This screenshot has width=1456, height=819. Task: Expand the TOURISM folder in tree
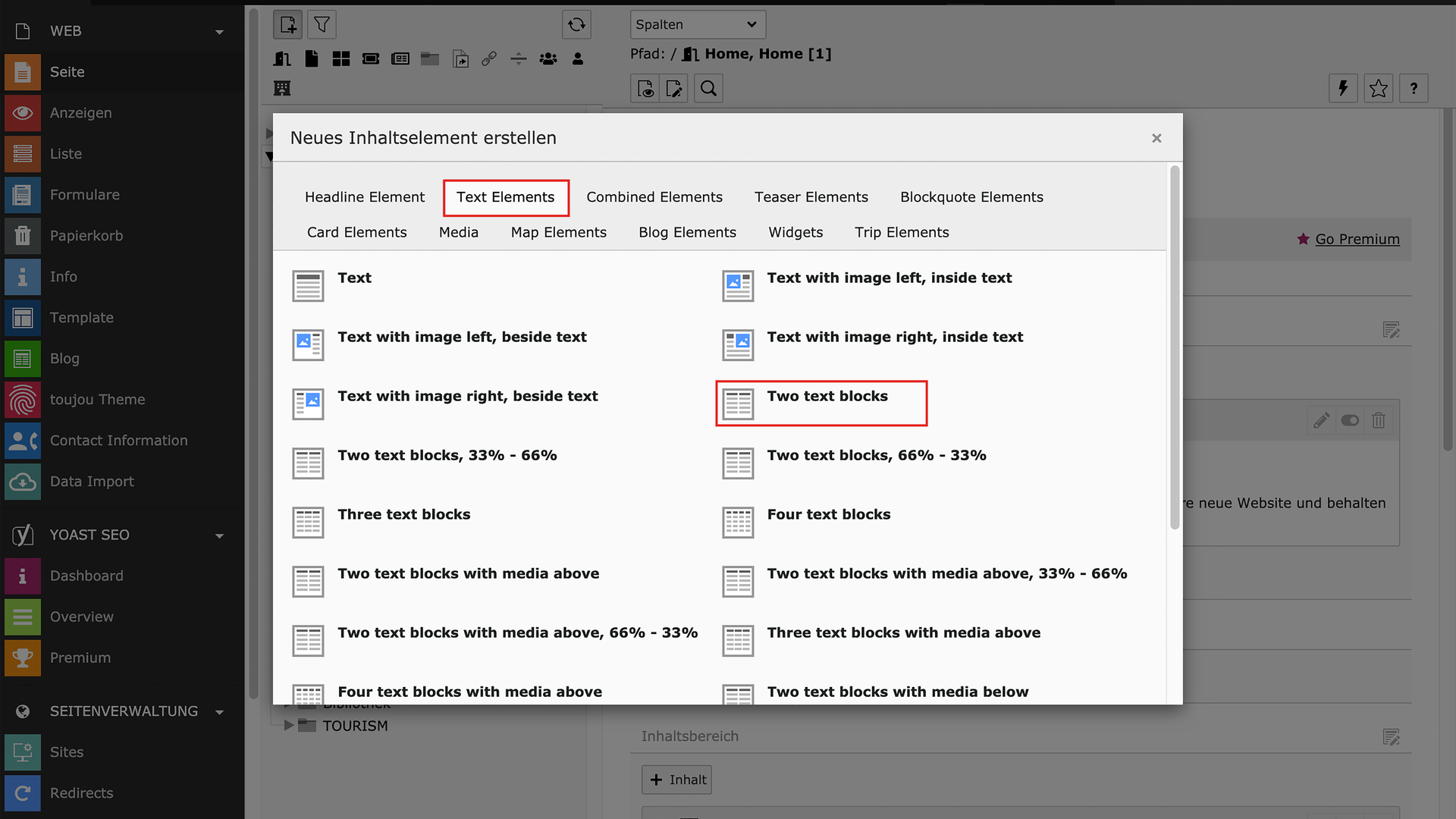(289, 726)
